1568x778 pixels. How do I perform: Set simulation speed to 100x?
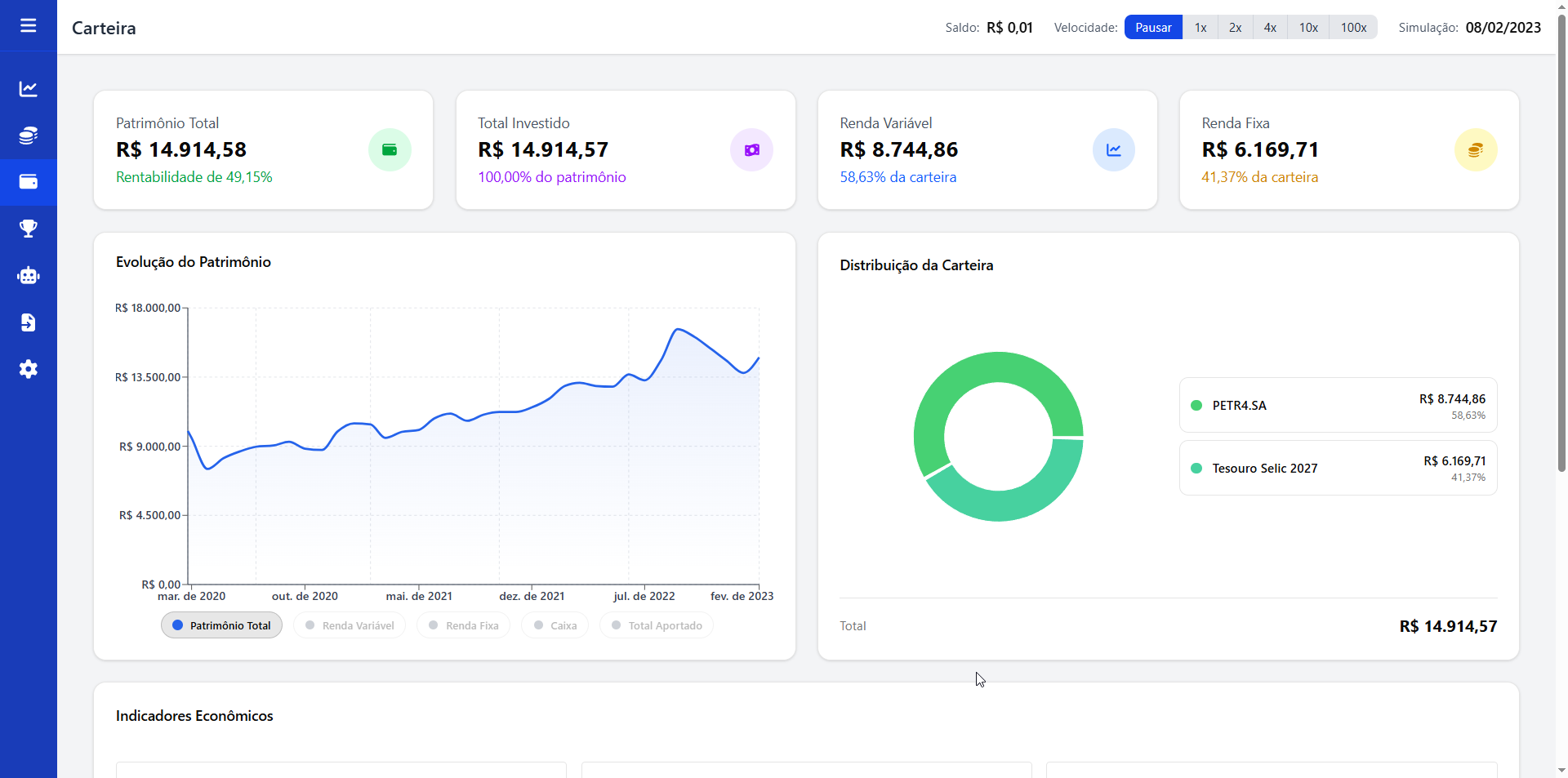point(1353,28)
